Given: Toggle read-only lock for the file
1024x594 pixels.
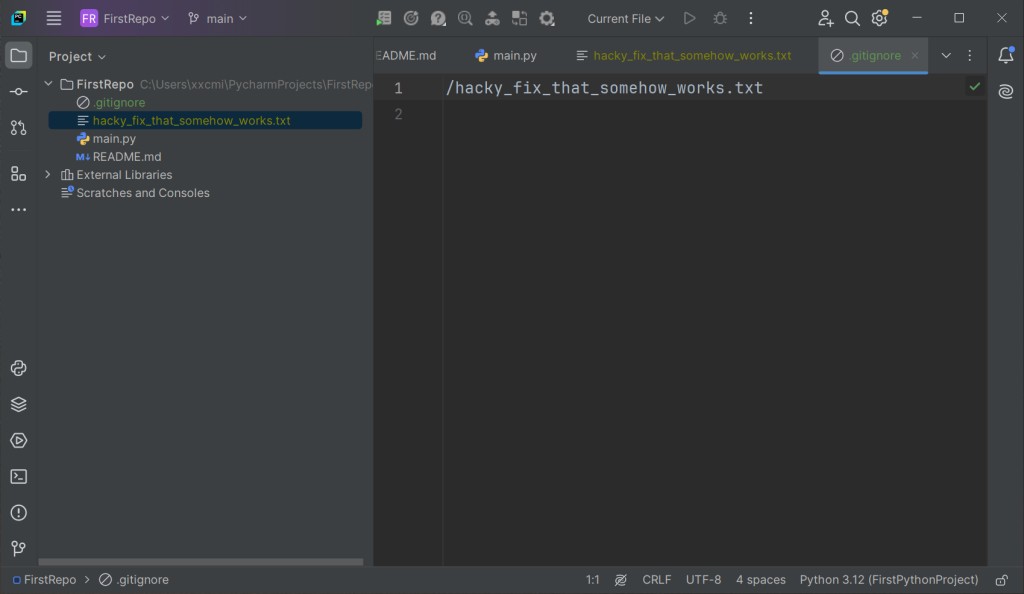Looking at the screenshot, I should point(1001,580).
